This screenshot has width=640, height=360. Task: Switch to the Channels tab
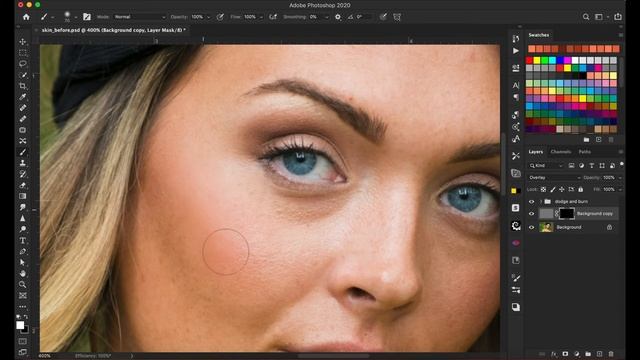(560, 152)
